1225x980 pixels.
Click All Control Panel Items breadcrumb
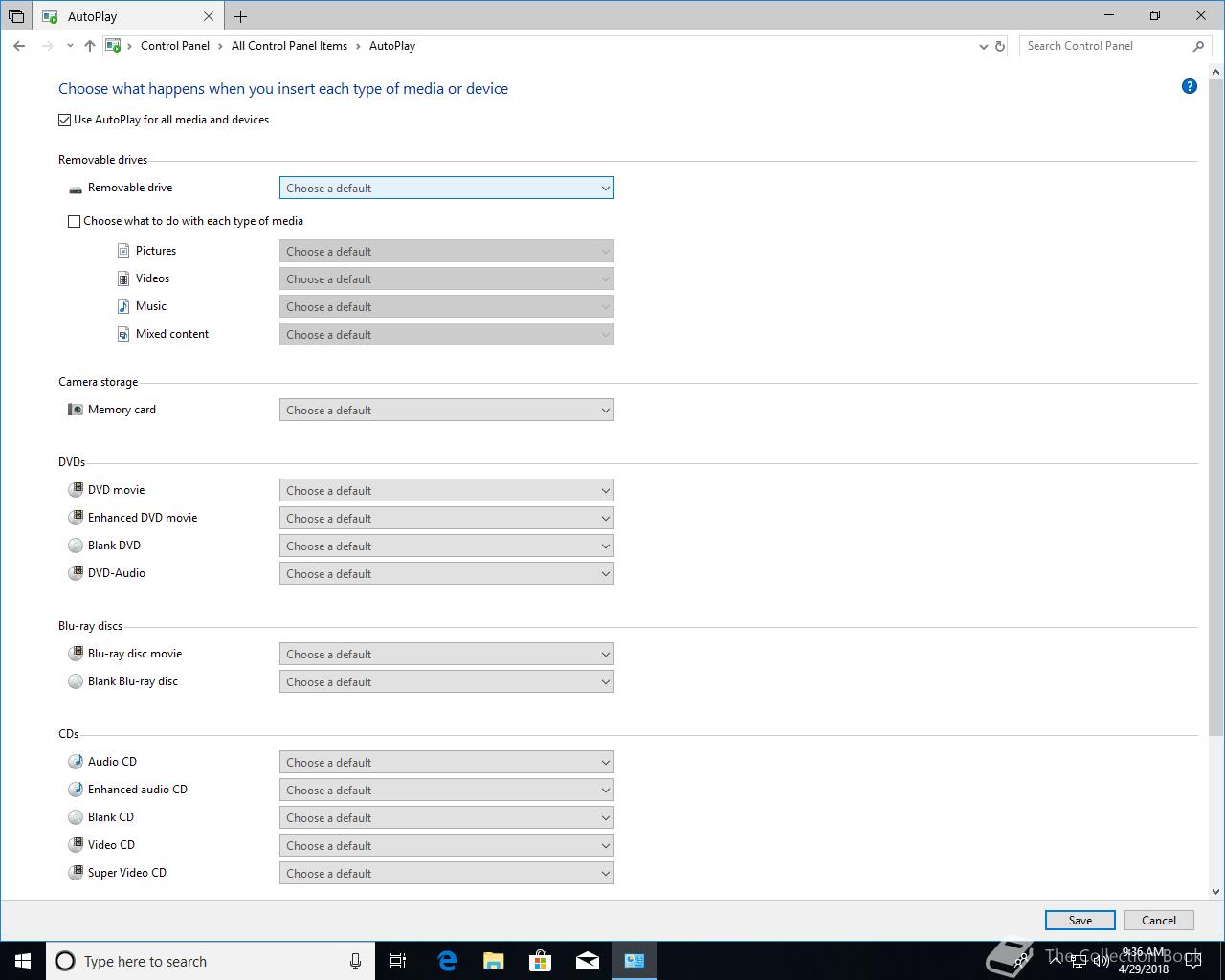[x=289, y=46]
